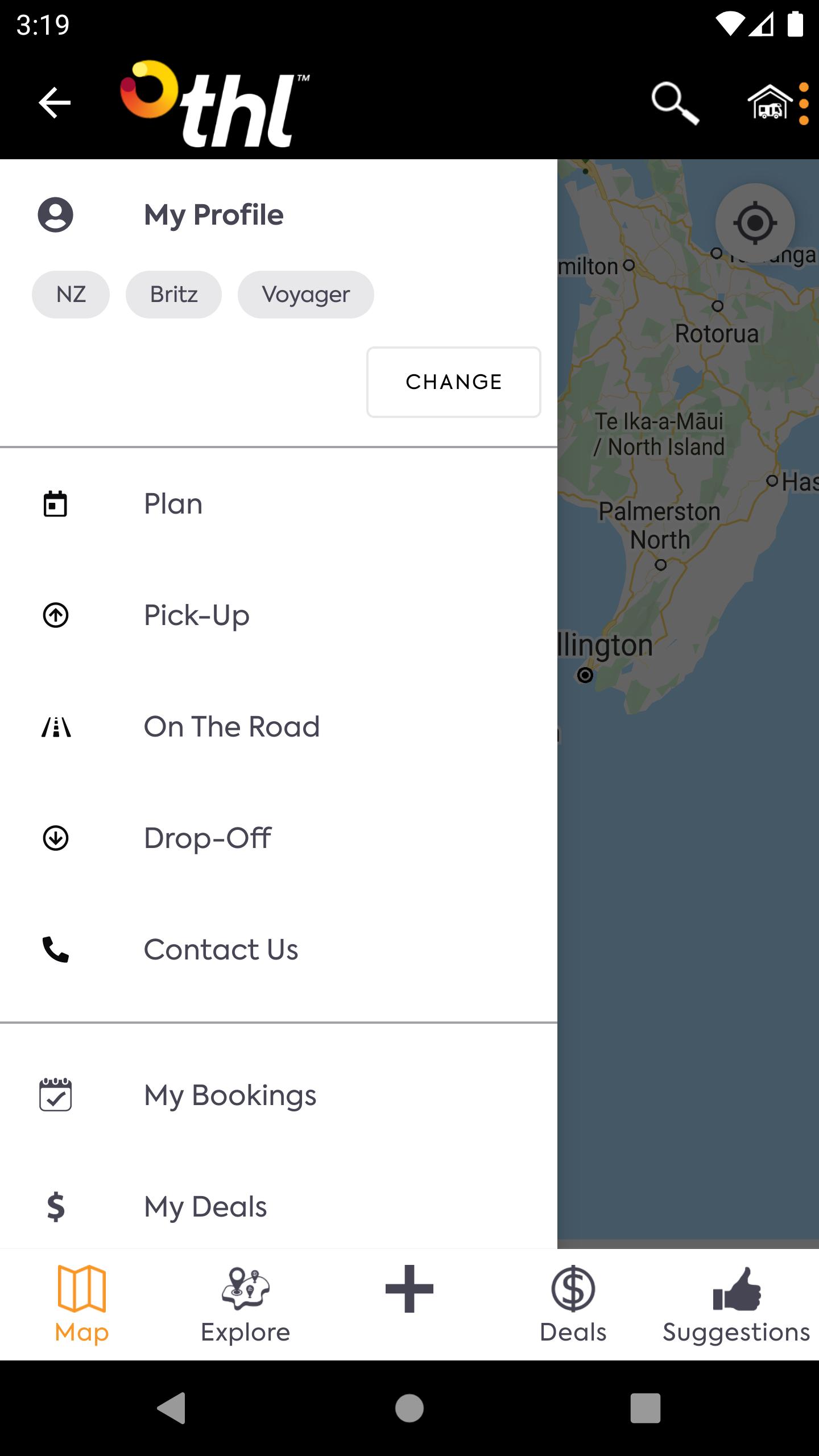Open the Plan menu item
This screenshot has height=1456, width=819.
(x=279, y=504)
